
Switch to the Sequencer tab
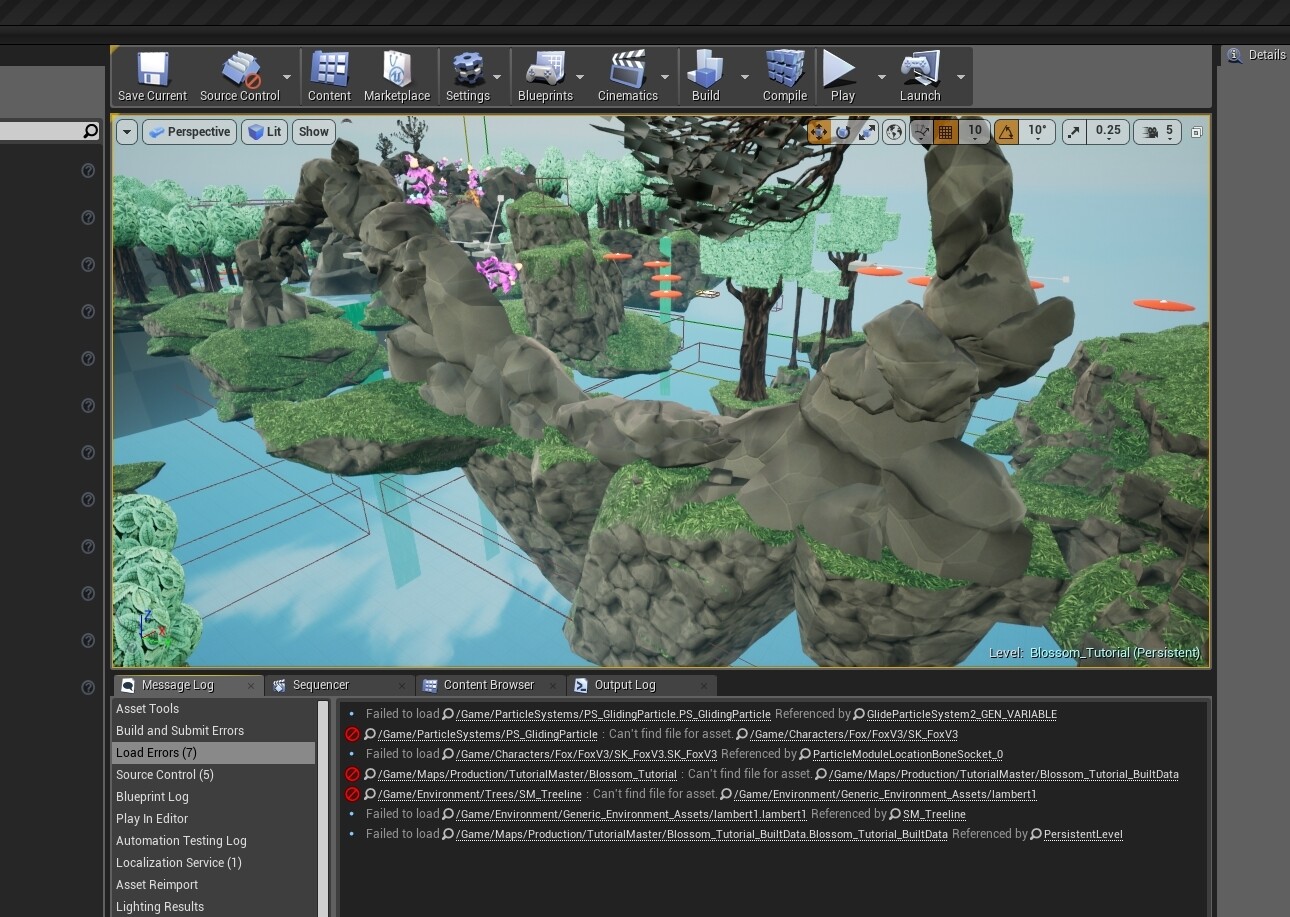320,685
